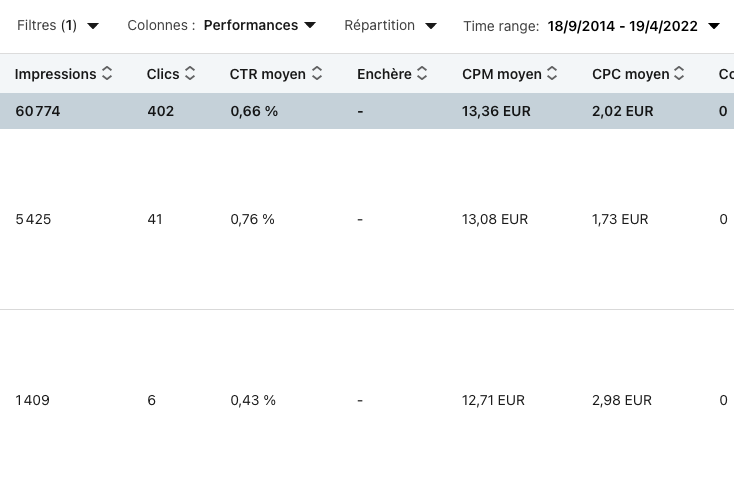Click the CPM moyen header text
Screen dimensions: 734x486
point(501,74)
